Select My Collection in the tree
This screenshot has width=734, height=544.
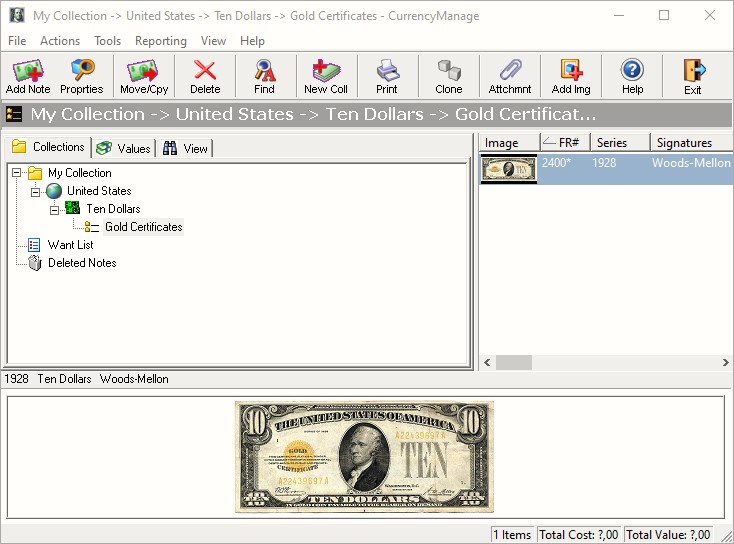click(80, 173)
